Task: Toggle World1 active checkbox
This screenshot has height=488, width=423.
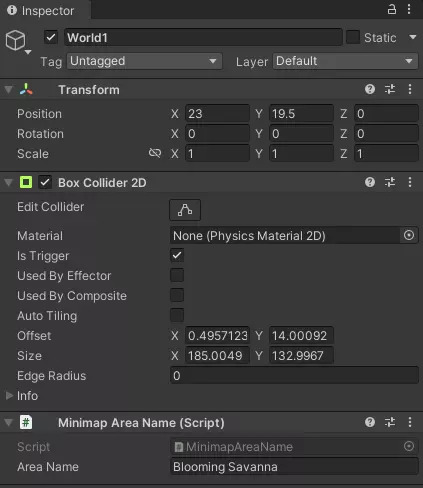Action: pos(51,37)
